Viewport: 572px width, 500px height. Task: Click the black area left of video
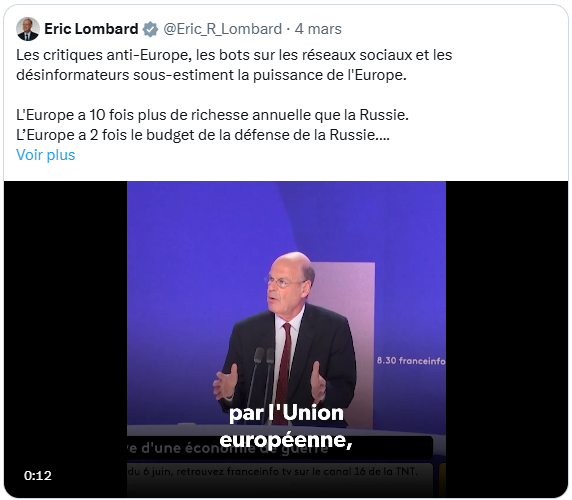tap(66, 328)
